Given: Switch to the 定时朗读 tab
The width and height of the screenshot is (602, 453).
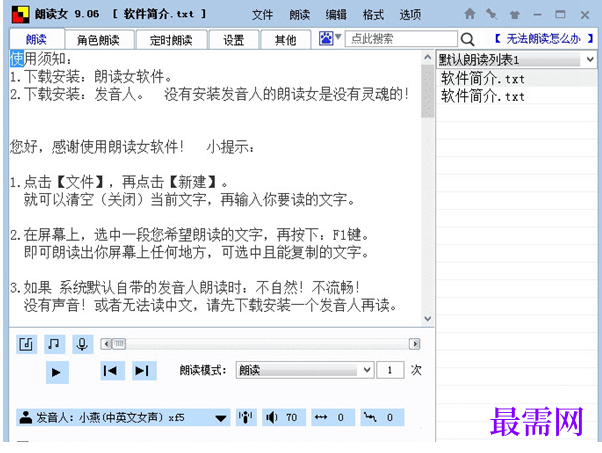Looking at the screenshot, I should click(x=171, y=40).
